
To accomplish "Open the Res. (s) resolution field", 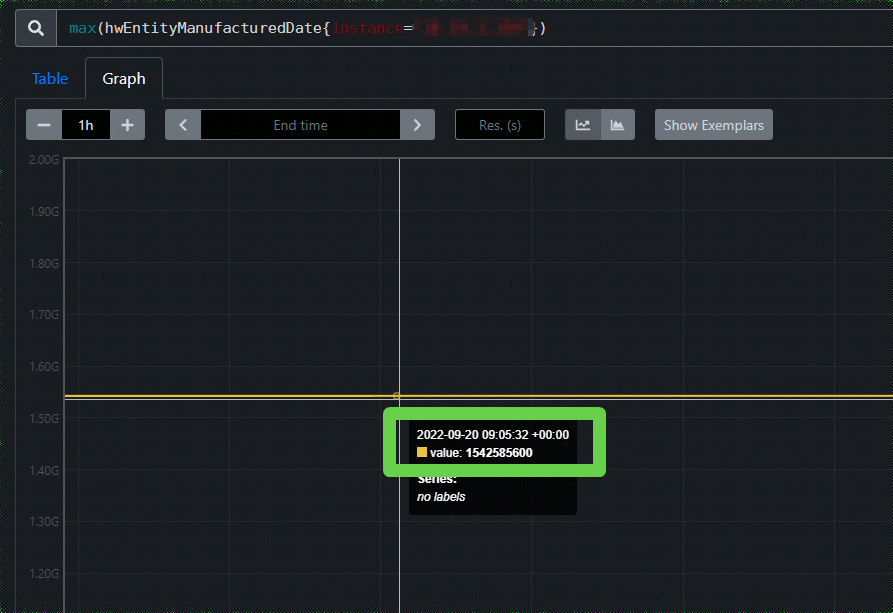I will click(x=499, y=124).
